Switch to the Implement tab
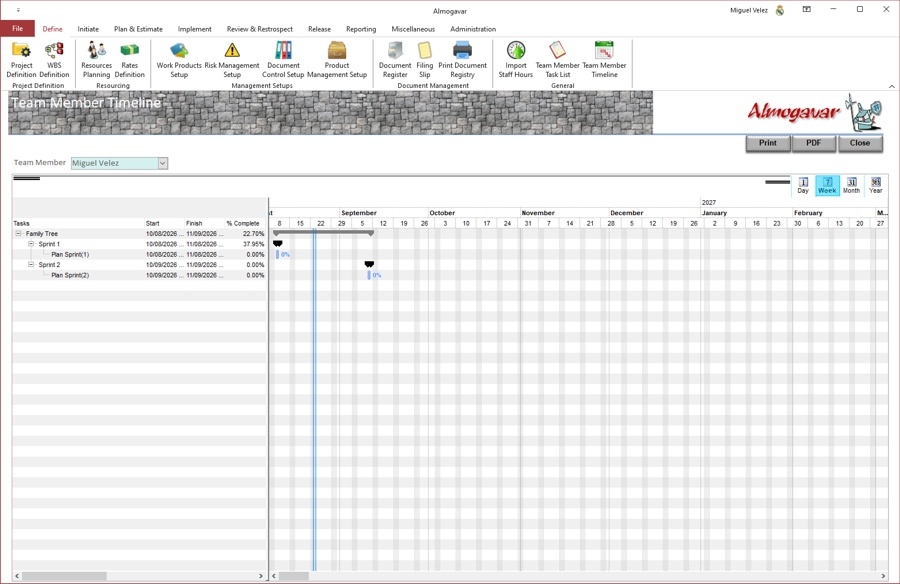Screen dimensions: 900x584 click(x=195, y=29)
